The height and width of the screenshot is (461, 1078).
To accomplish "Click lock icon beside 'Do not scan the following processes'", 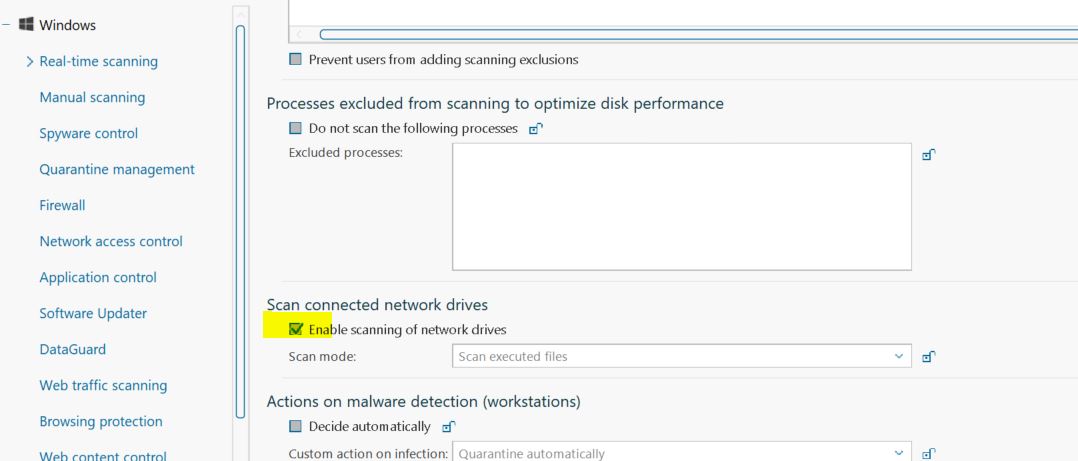I will click(536, 129).
